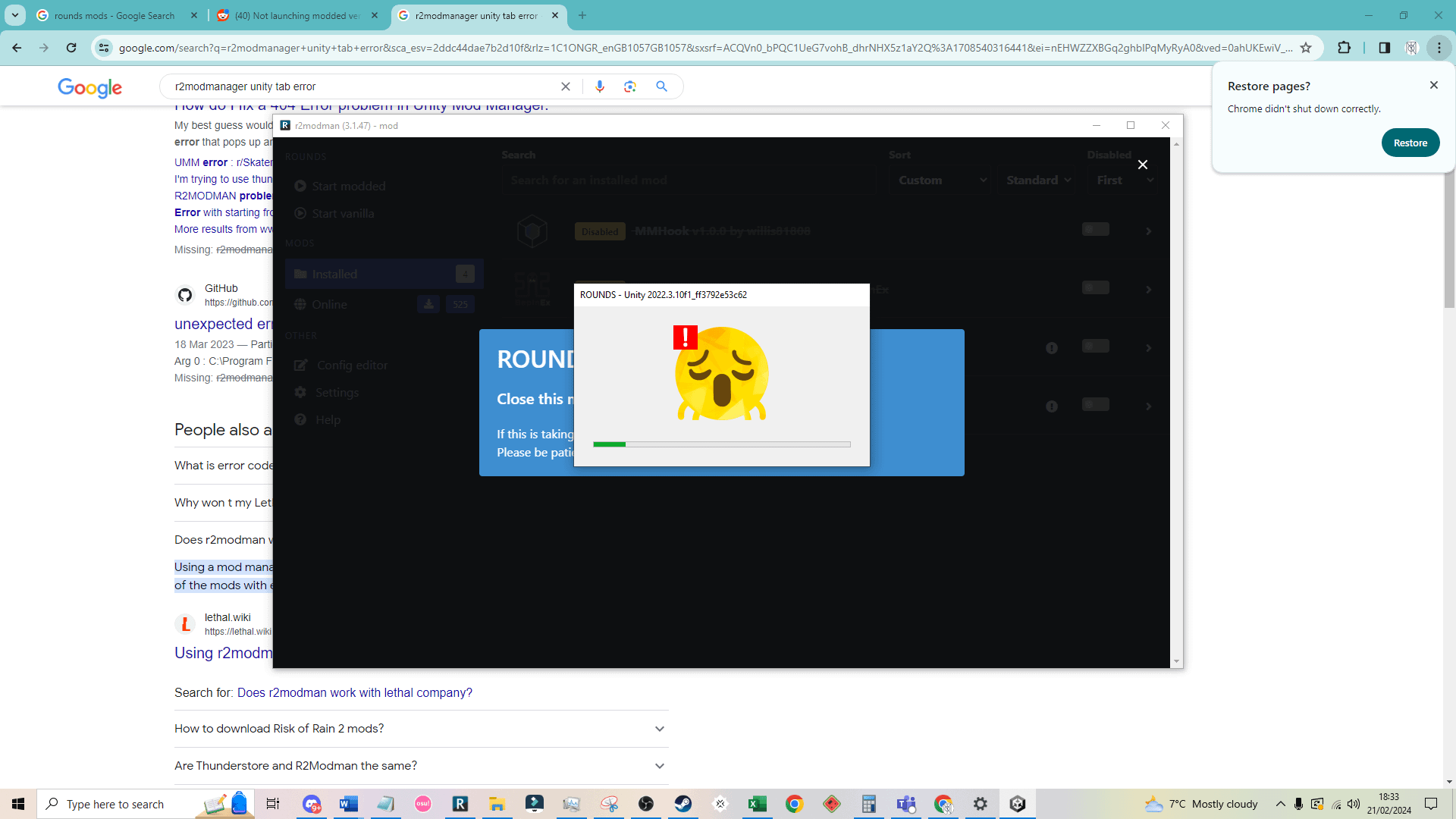Image resolution: width=1456 pixels, height=819 pixels.
Task: Open Chrome three-dot menu
Action: pos(1439,48)
